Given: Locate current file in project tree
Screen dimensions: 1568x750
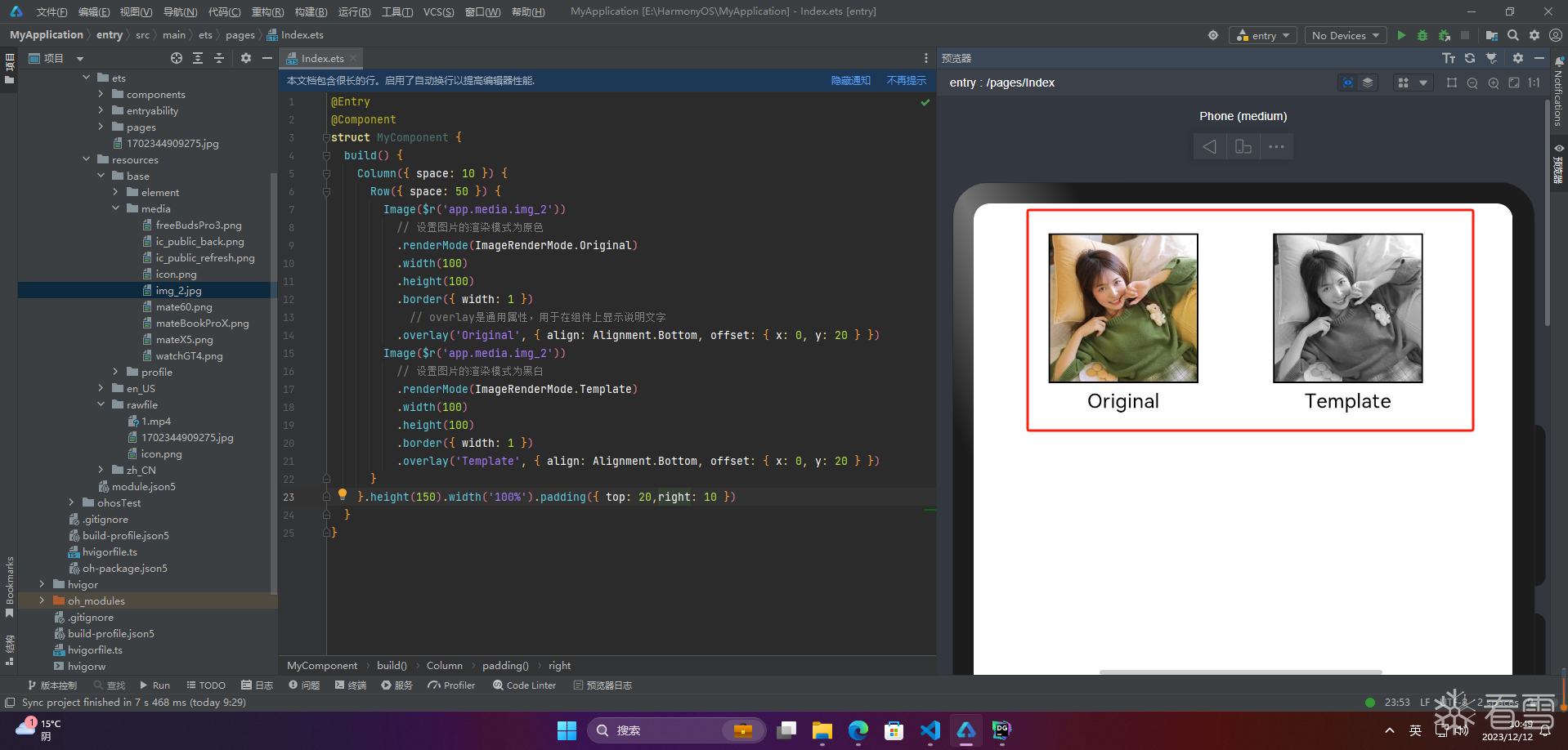Looking at the screenshot, I should (177, 58).
